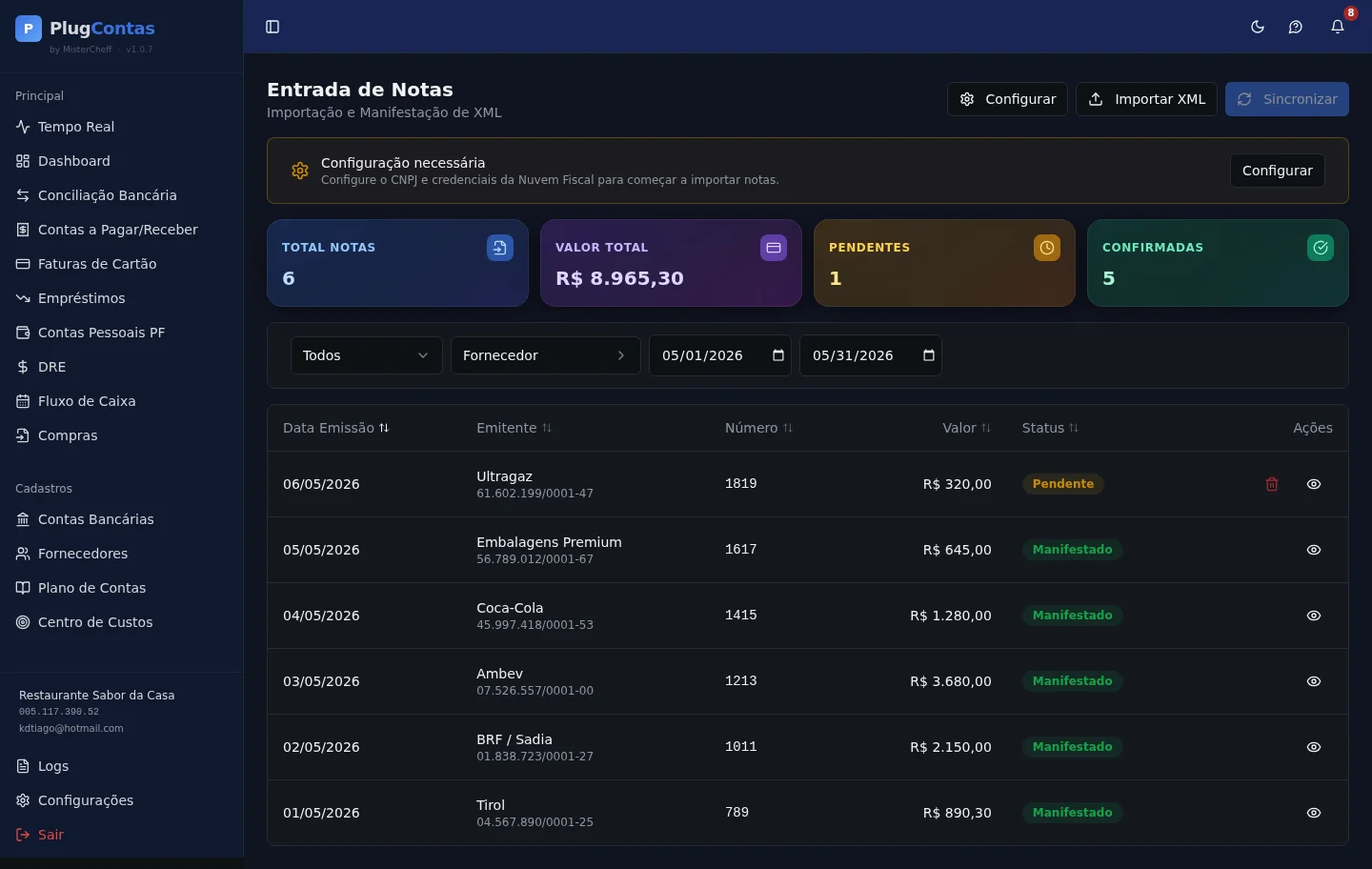Go to Dashboard page

click(x=121, y=161)
